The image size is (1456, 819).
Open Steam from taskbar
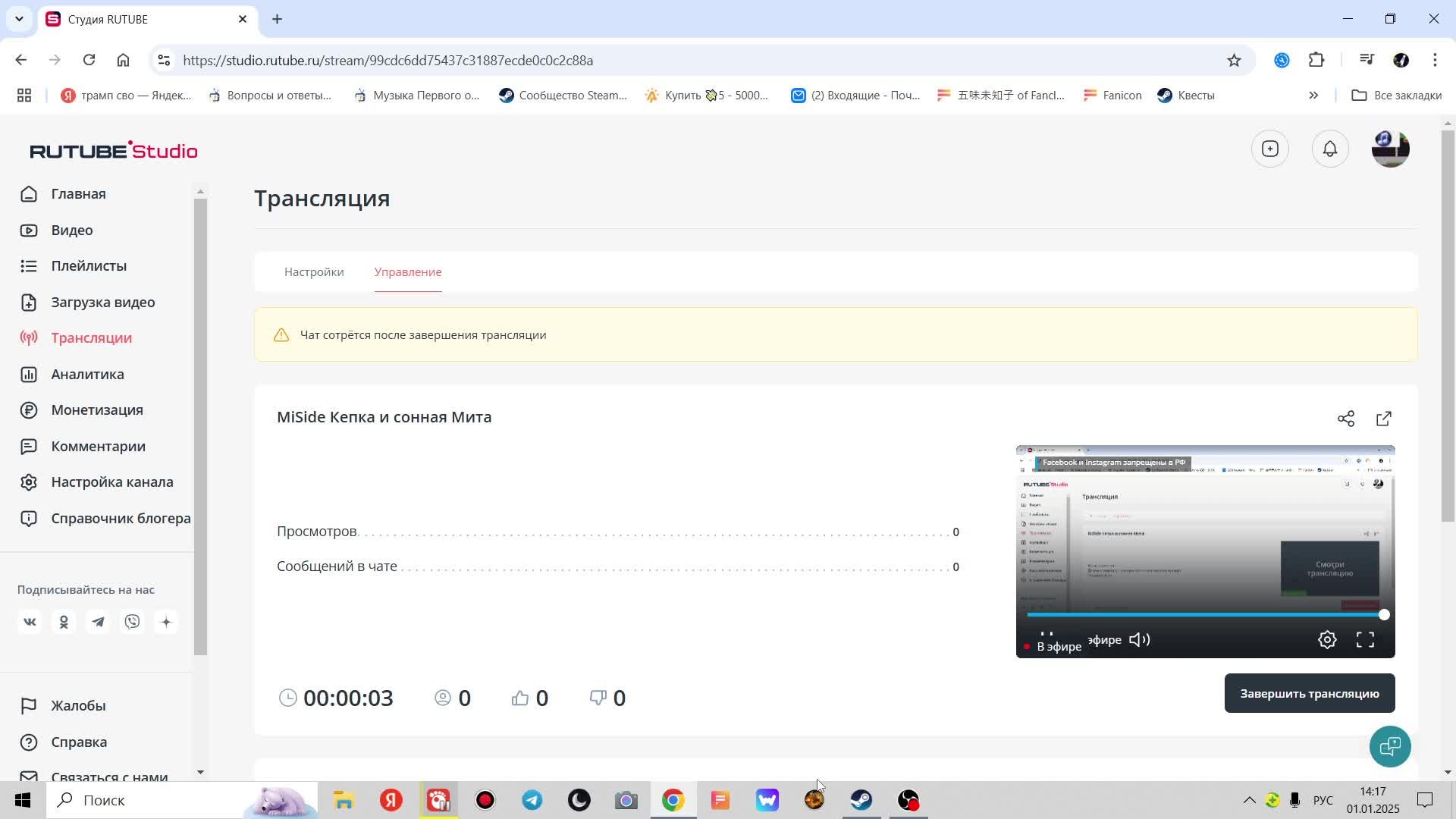861,801
